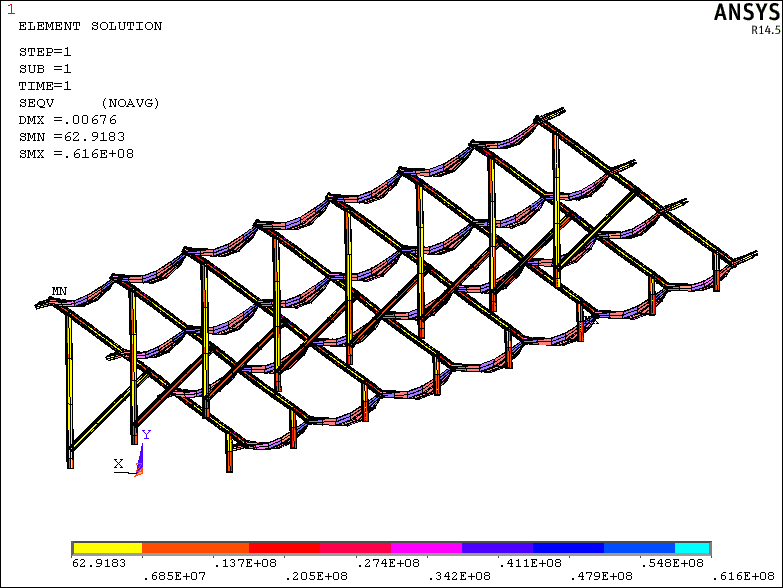Click the STEP=1 label
This screenshot has width=783, height=588.
pyautogui.click(x=46, y=52)
